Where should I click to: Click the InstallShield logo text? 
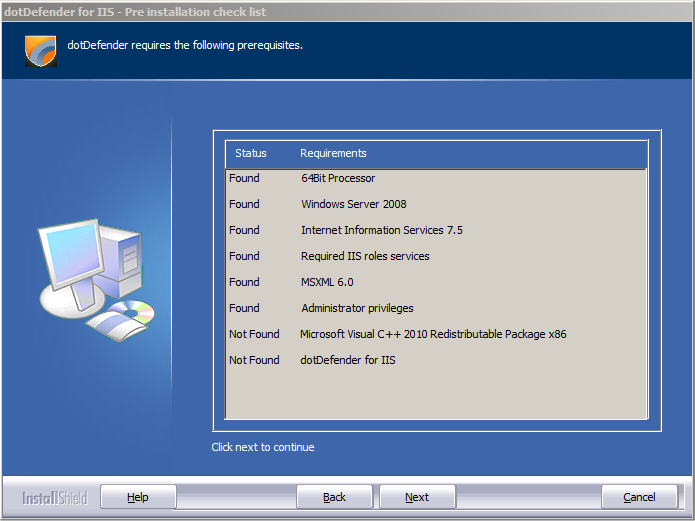click(55, 498)
